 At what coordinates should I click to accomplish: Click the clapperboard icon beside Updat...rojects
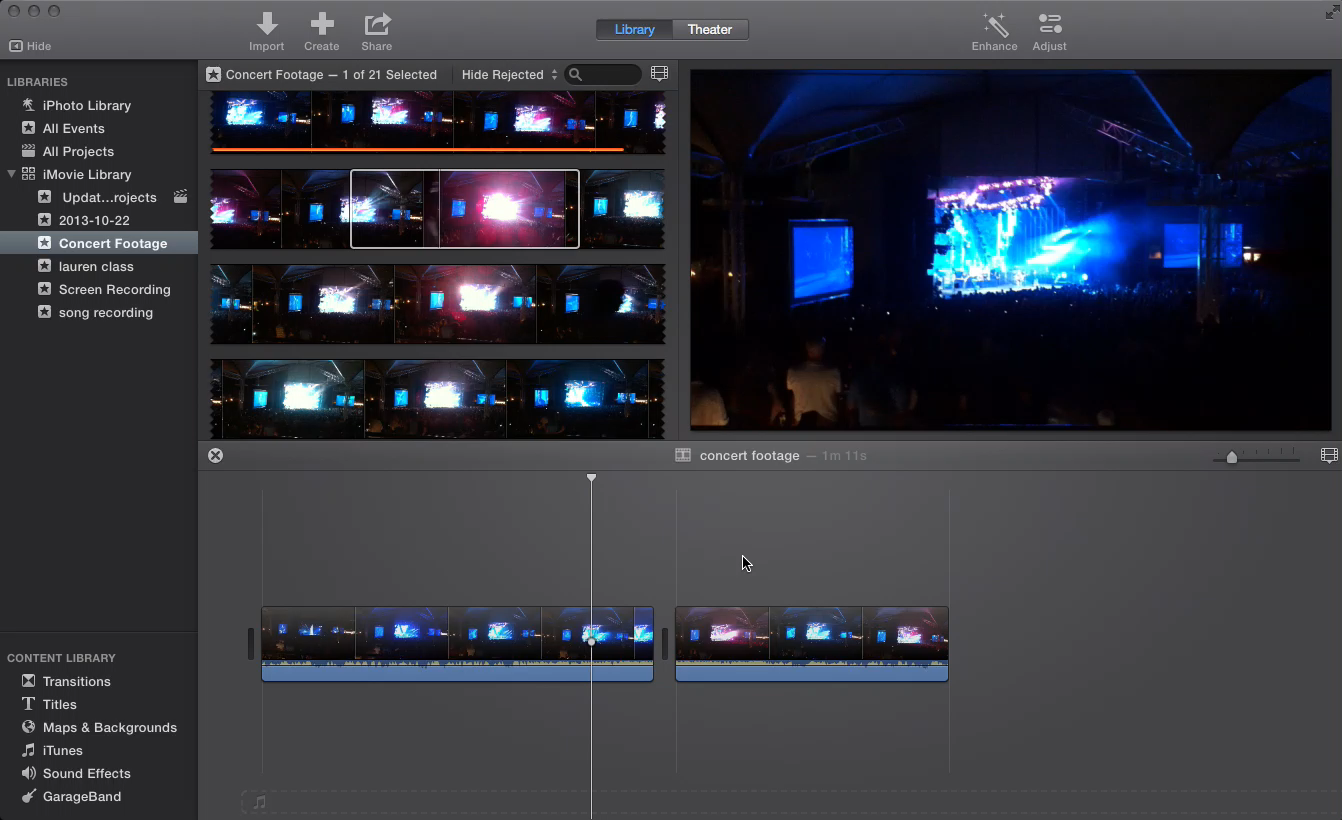coord(180,197)
